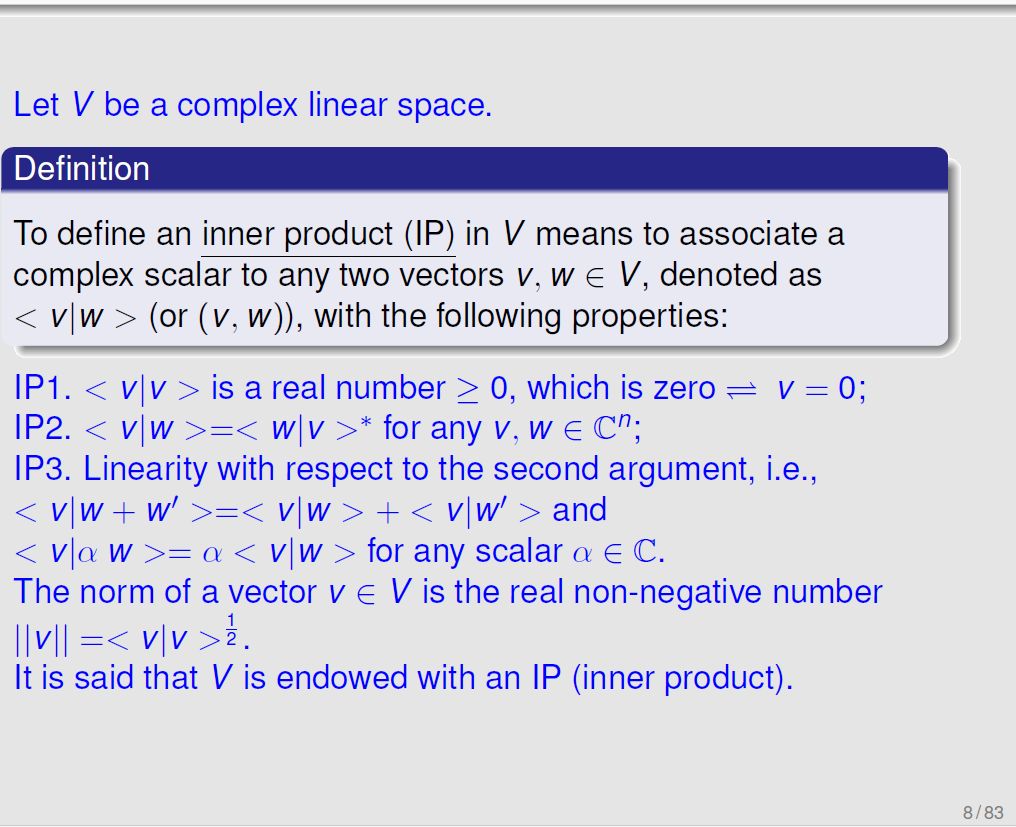Click the underlined phrase inner product (IP)
Viewport: 1016px width, 827px height.
click(x=329, y=234)
